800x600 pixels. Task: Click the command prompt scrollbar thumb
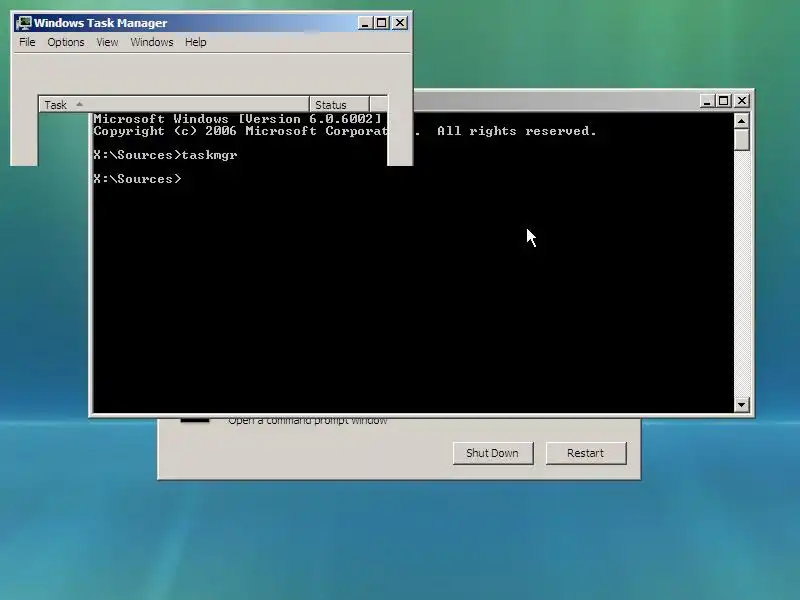click(741, 139)
